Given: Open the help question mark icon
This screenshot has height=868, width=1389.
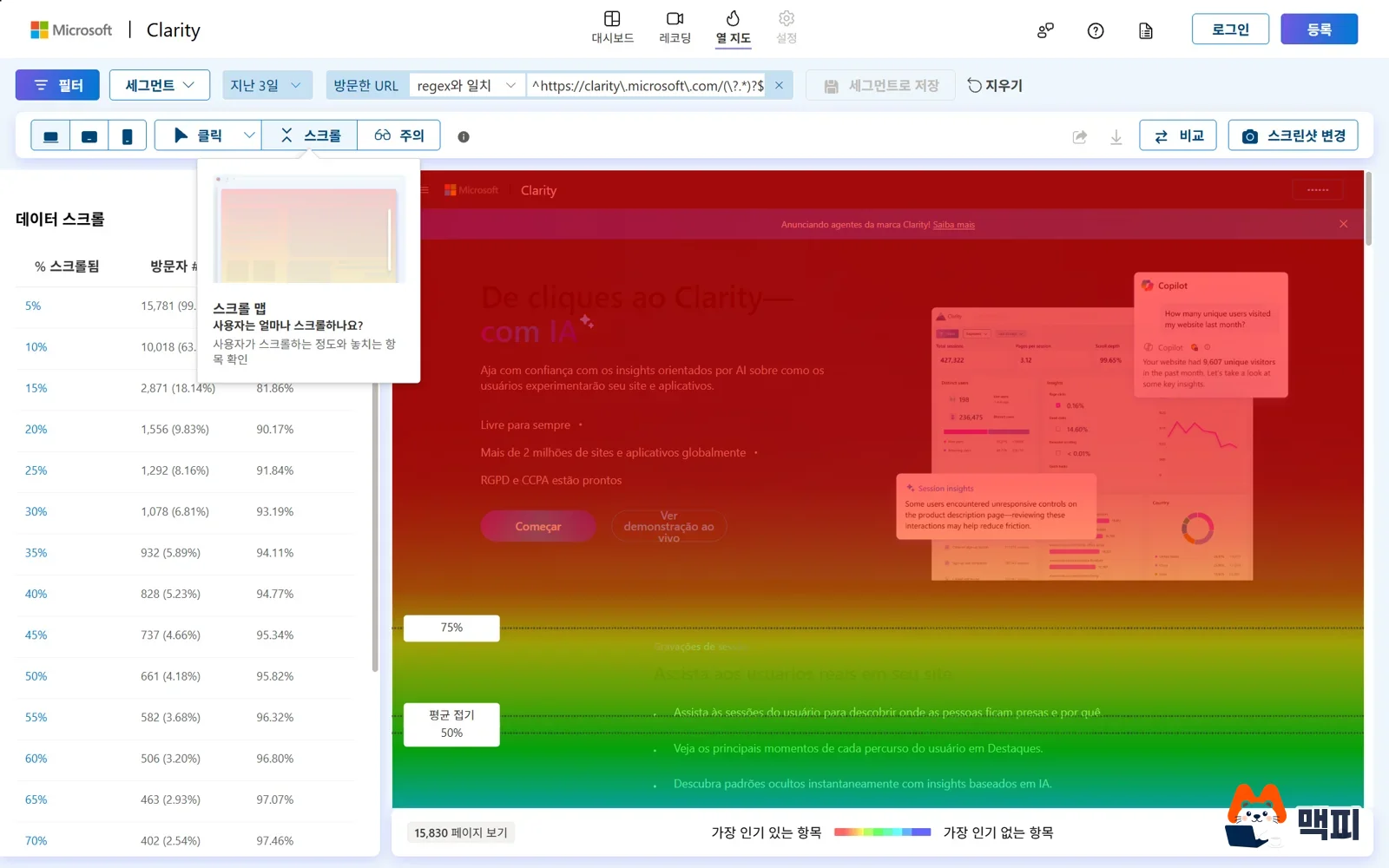Looking at the screenshot, I should (1096, 30).
